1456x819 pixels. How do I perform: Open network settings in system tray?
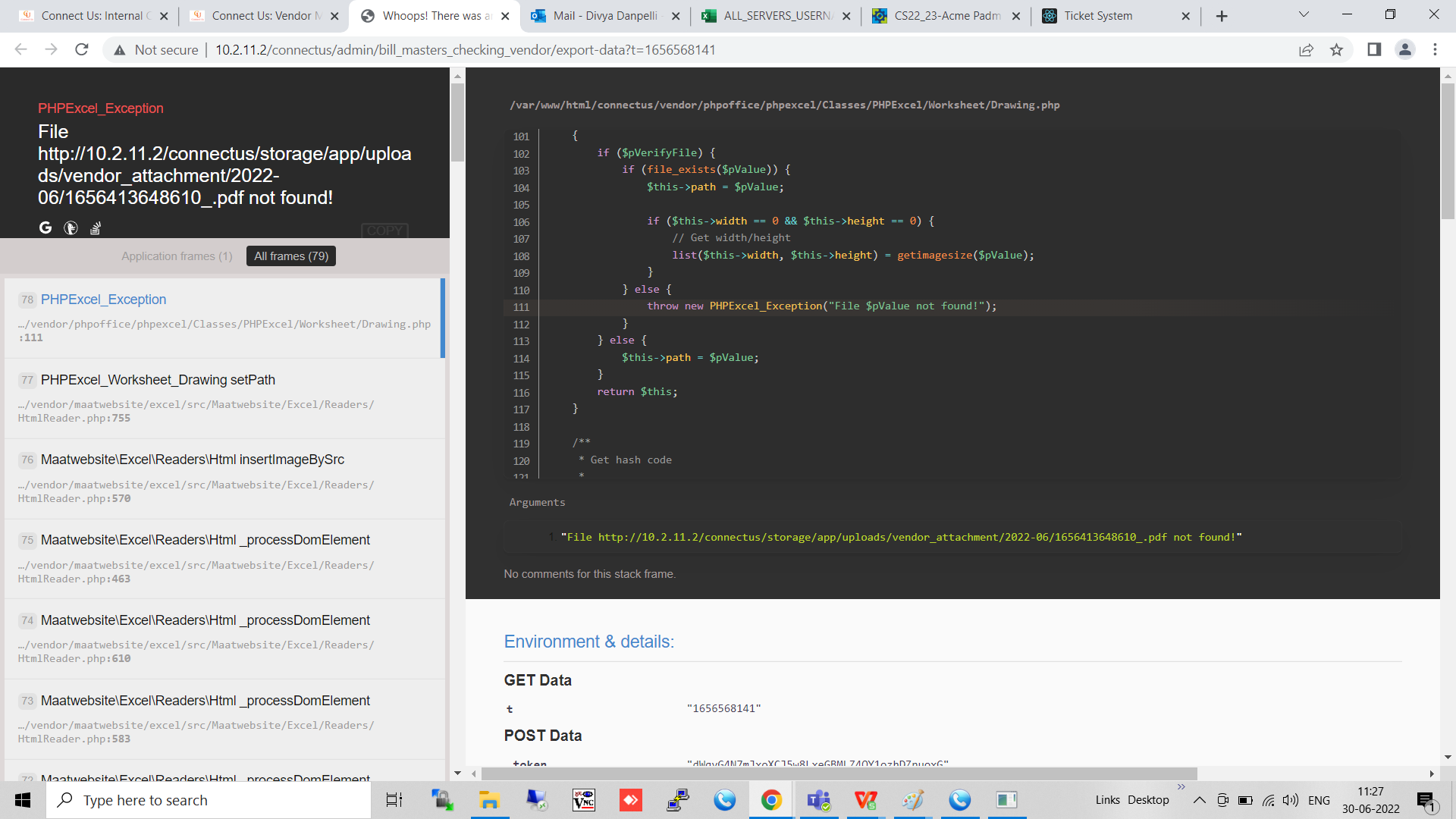pyautogui.click(x=1268, y=800)
